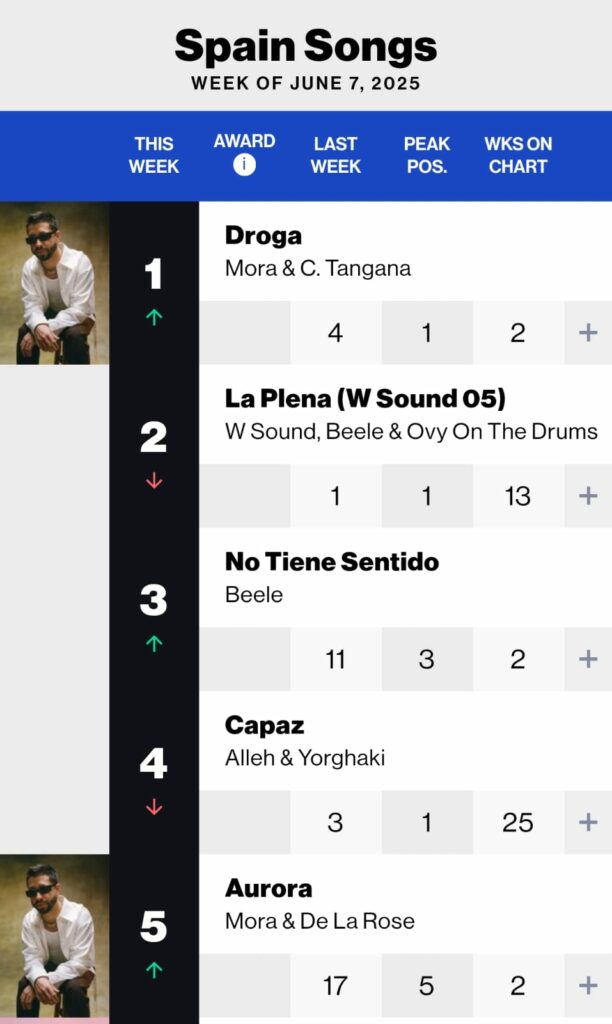The width and height of the screenshot is (612, 1024).
Task: Select the Wks On Chart column header
Action: pos(518,155)
